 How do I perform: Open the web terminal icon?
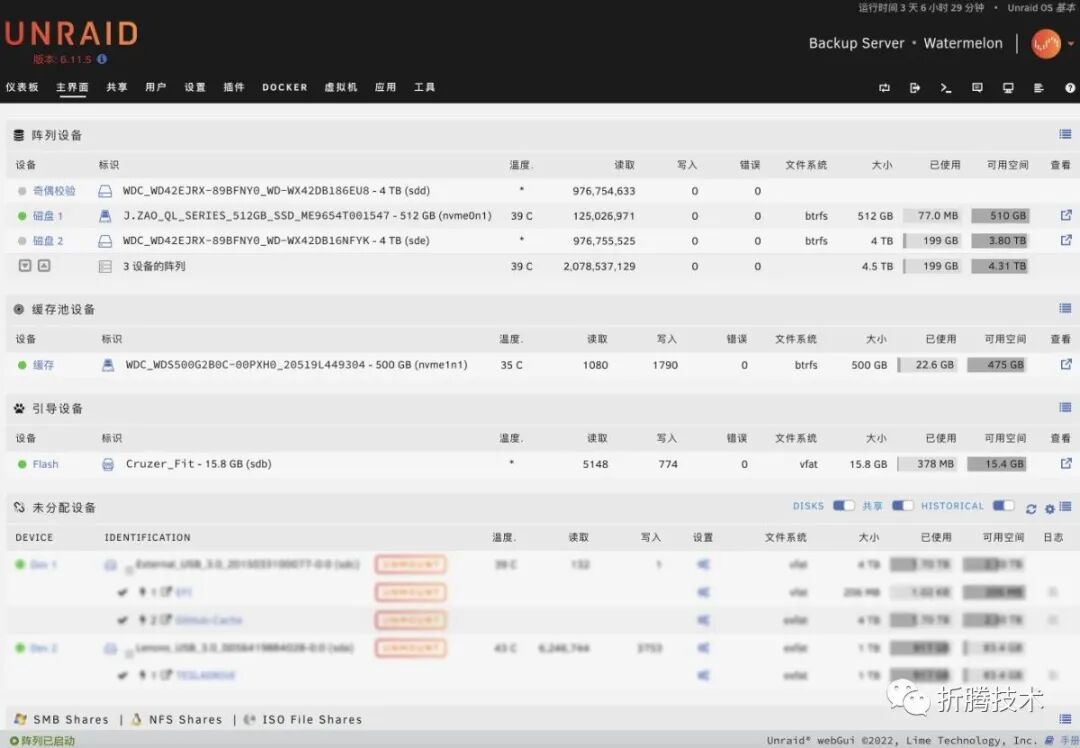[x=946, y=87]
